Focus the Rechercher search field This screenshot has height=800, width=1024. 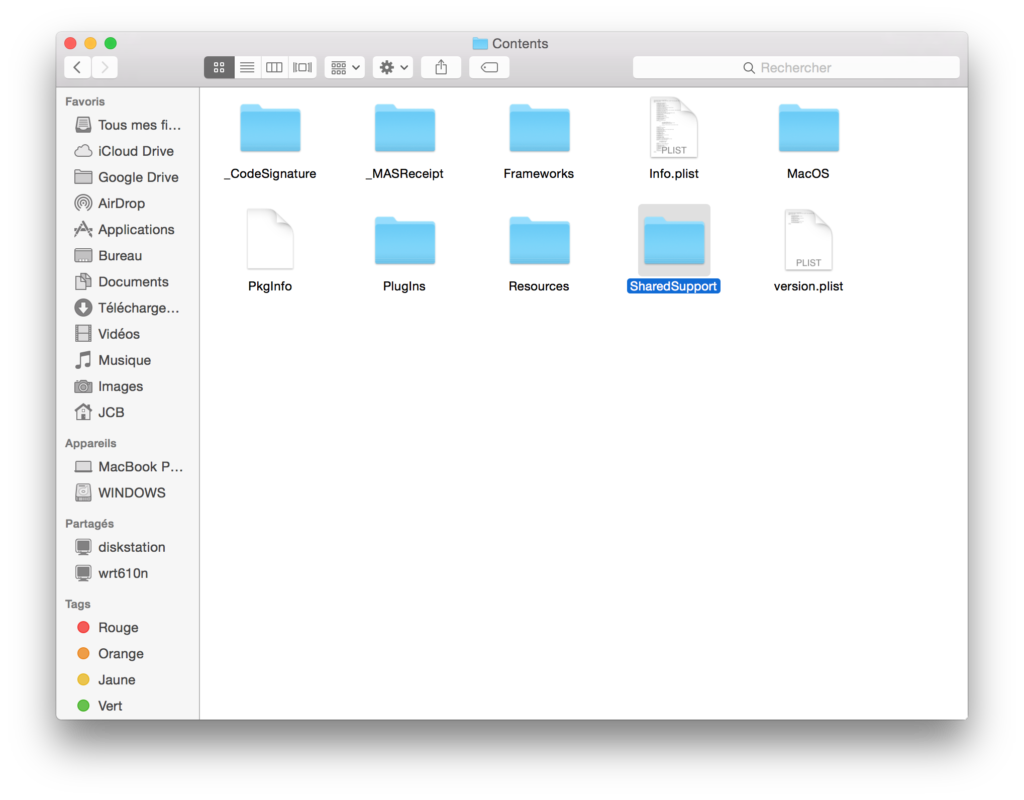tap(796, 67)
